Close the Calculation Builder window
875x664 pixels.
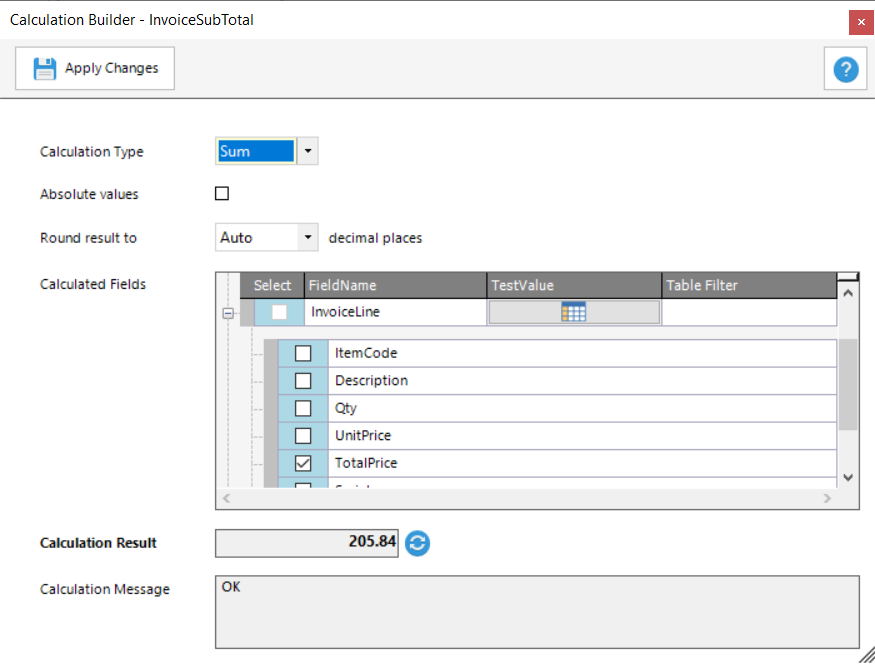860,21
